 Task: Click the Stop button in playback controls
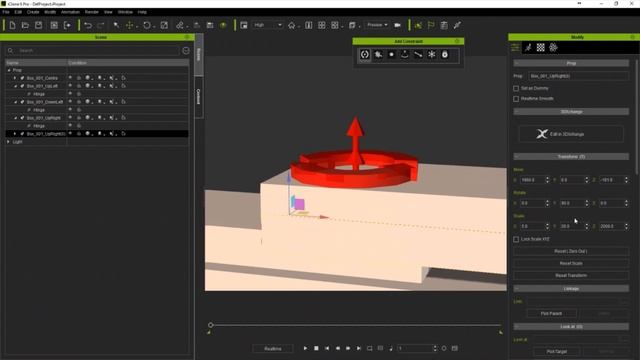click(316, 348)
